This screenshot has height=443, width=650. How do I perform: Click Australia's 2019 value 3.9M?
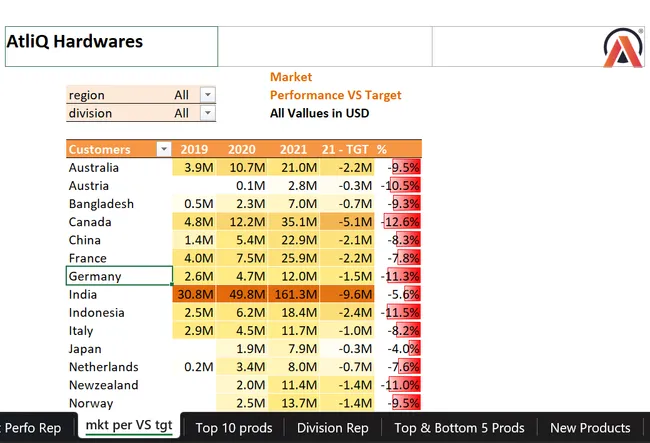click(x=194, y=167)
